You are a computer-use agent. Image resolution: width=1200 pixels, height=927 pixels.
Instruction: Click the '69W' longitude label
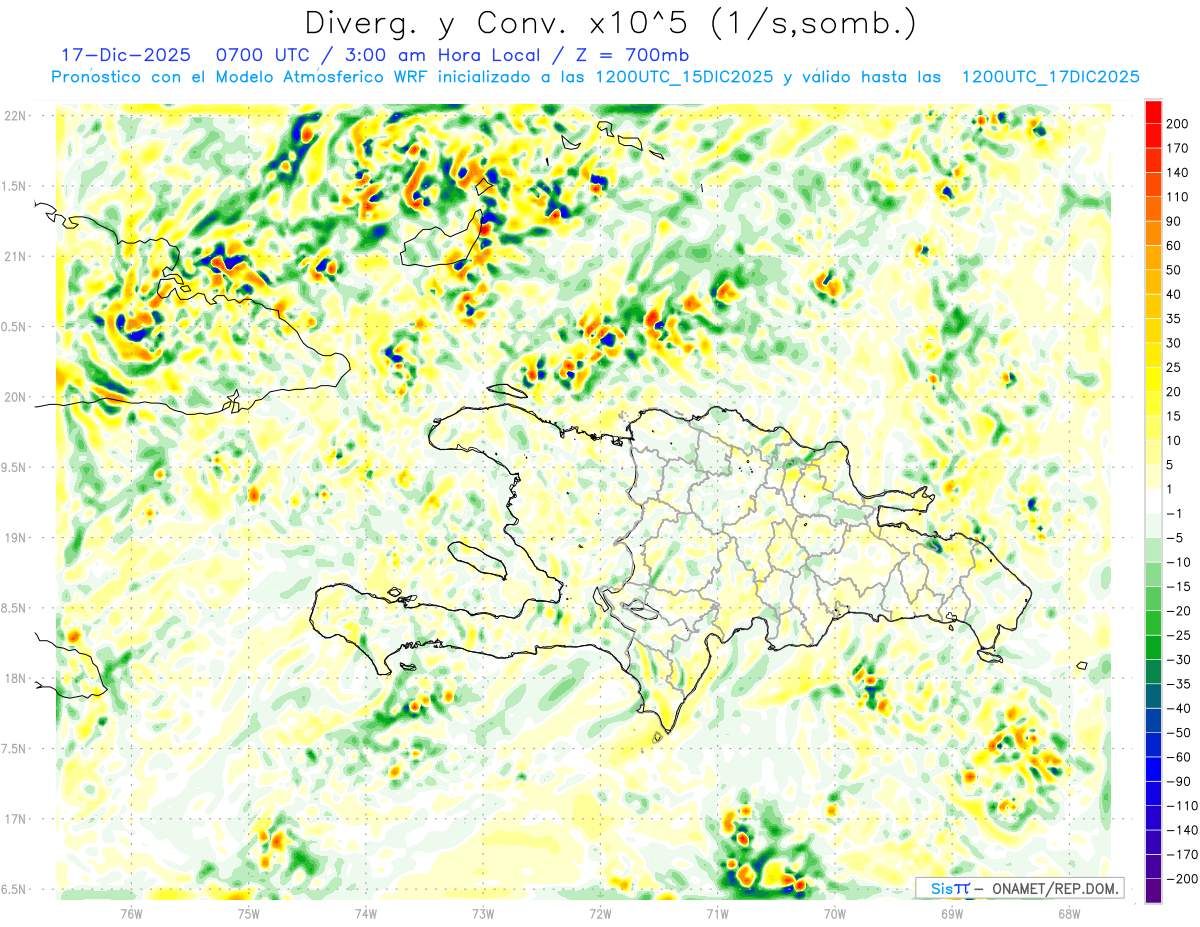pyautogui.click(x=952, y=913)
